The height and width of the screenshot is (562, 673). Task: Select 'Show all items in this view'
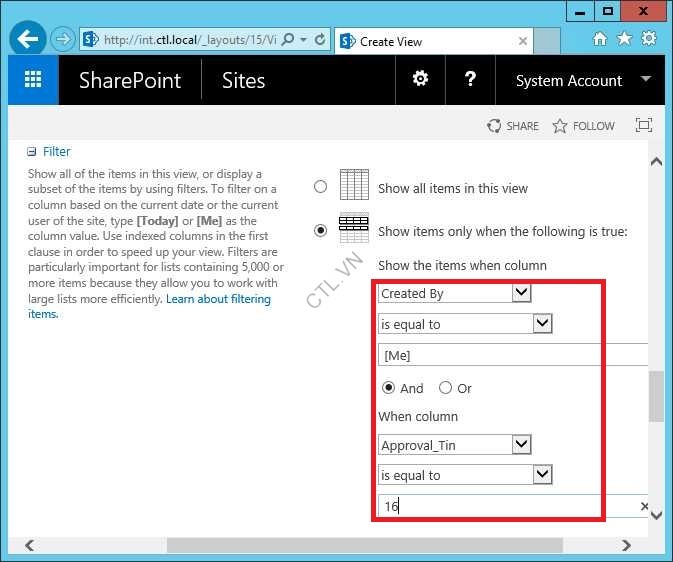click(x=320, y=187)
